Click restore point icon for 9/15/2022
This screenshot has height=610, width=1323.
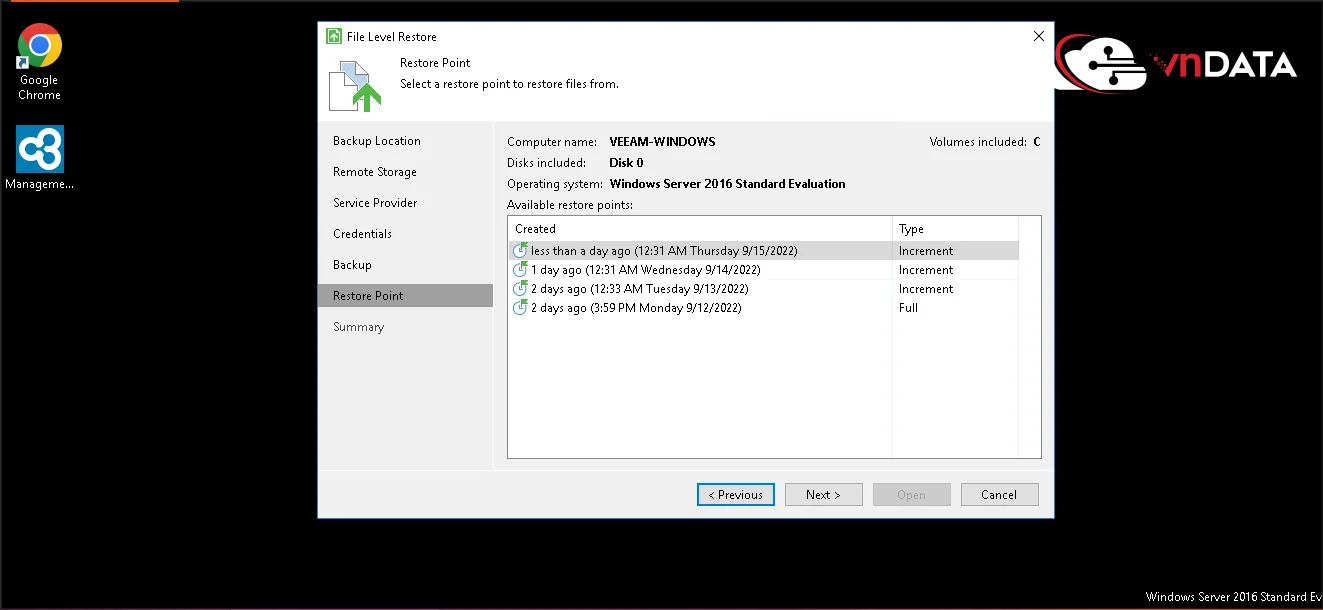coord(520,251)
